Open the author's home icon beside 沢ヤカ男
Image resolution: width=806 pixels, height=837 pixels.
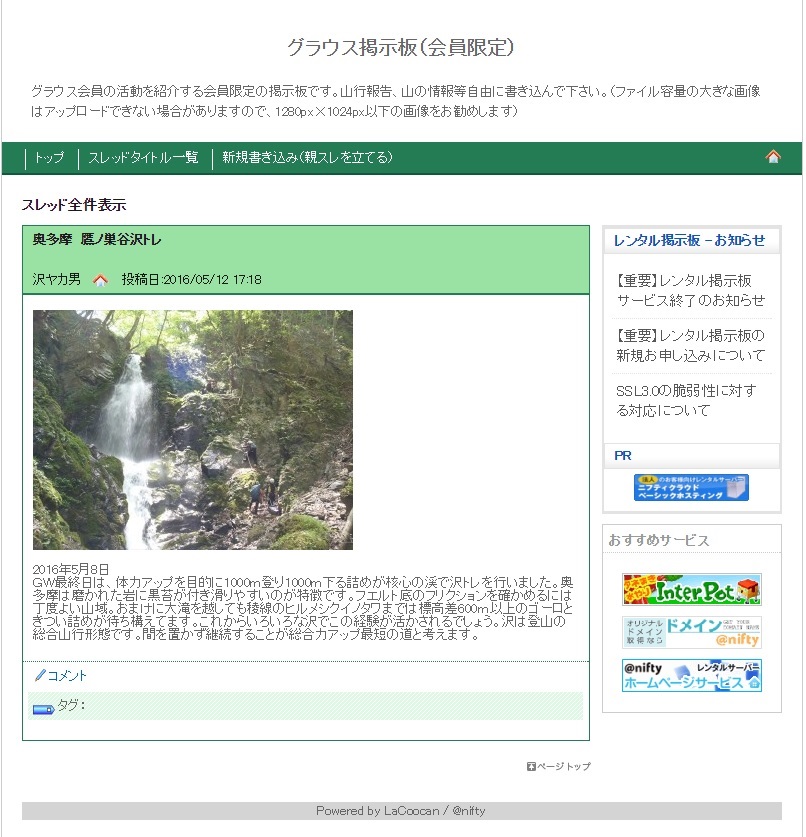click(x=100, y=280)
